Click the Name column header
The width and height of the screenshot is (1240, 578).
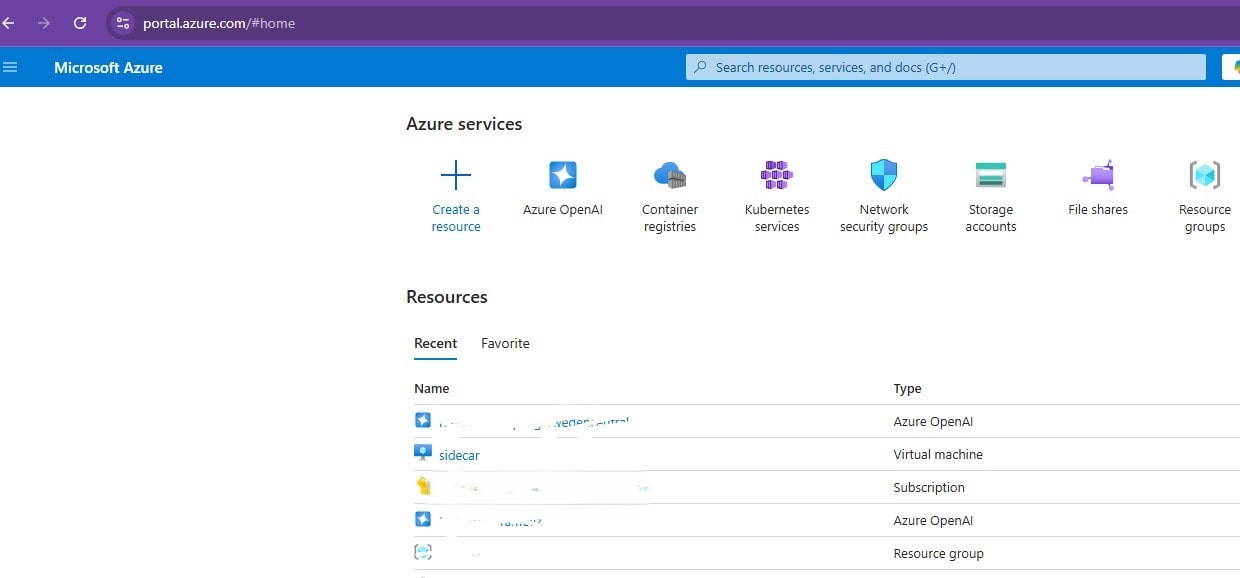pyautogui.click(x=432, y=388)
